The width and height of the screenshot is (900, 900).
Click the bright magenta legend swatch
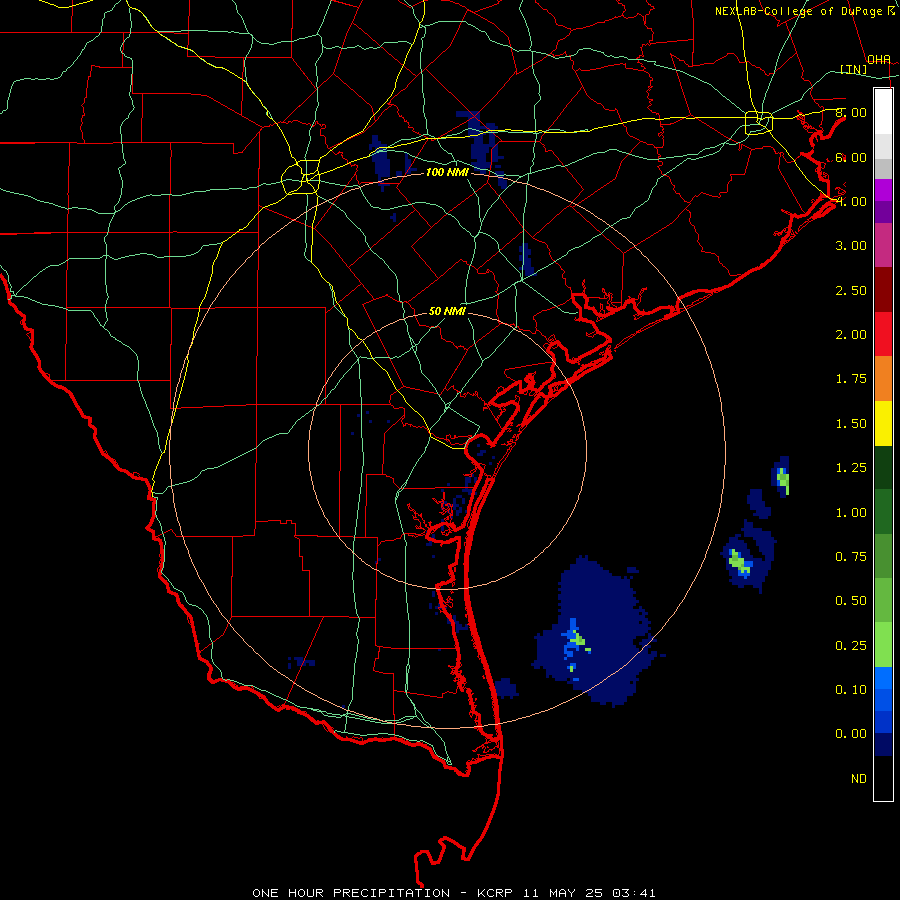(x=883, y=190)
